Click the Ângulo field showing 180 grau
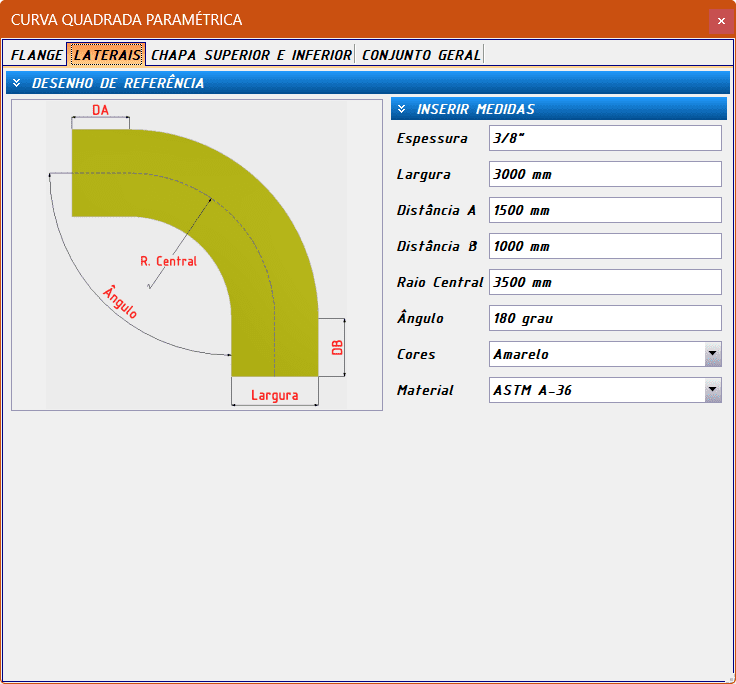 [x=605, y=318]
